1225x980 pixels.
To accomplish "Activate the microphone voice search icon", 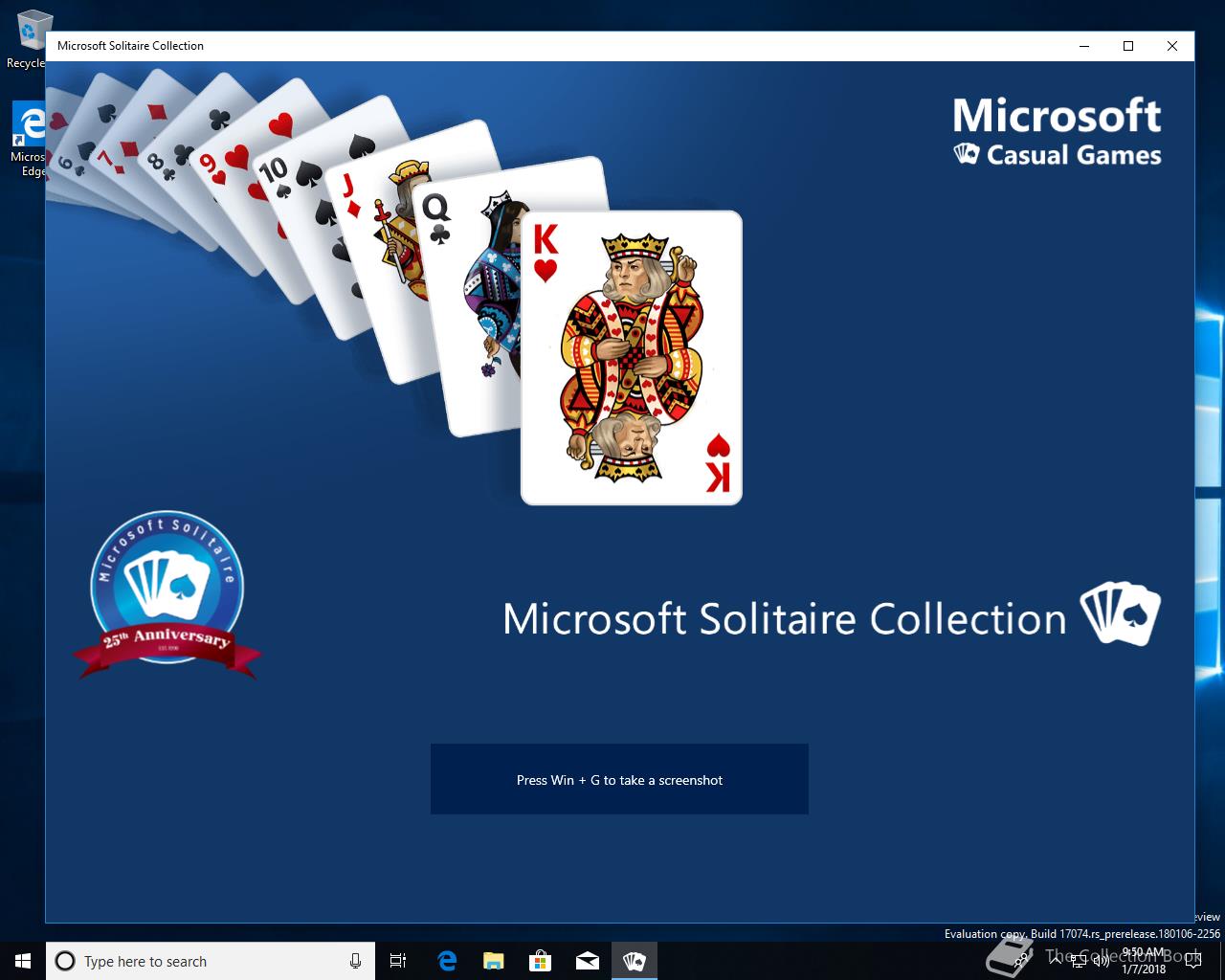I will pos(355,961).
